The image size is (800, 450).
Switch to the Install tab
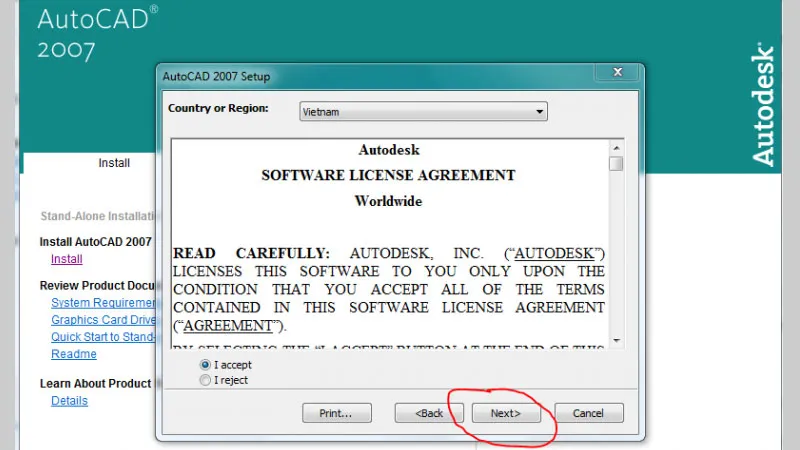[114, 163]
